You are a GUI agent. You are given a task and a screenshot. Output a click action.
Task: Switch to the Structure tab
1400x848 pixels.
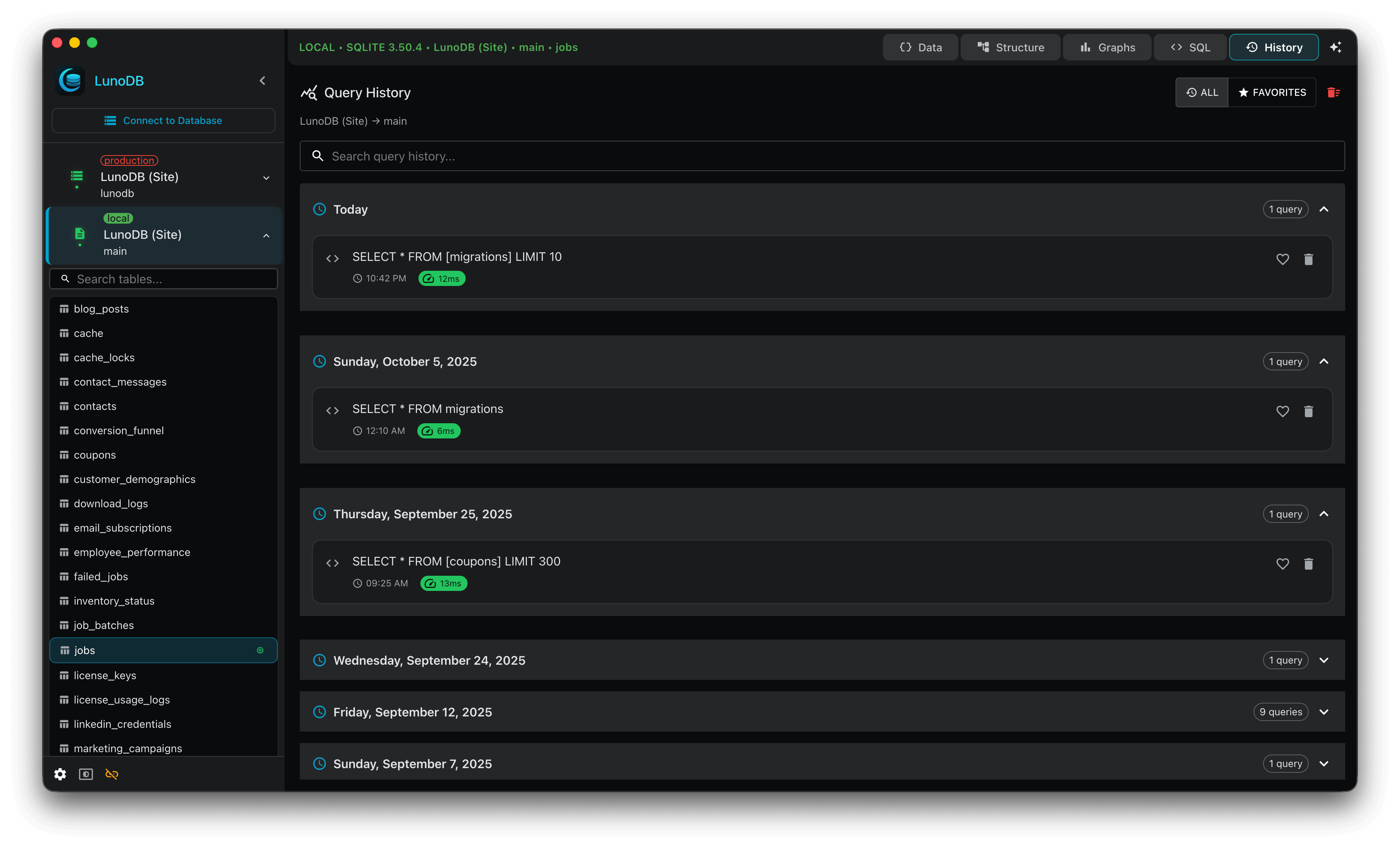coord(1010,47)
